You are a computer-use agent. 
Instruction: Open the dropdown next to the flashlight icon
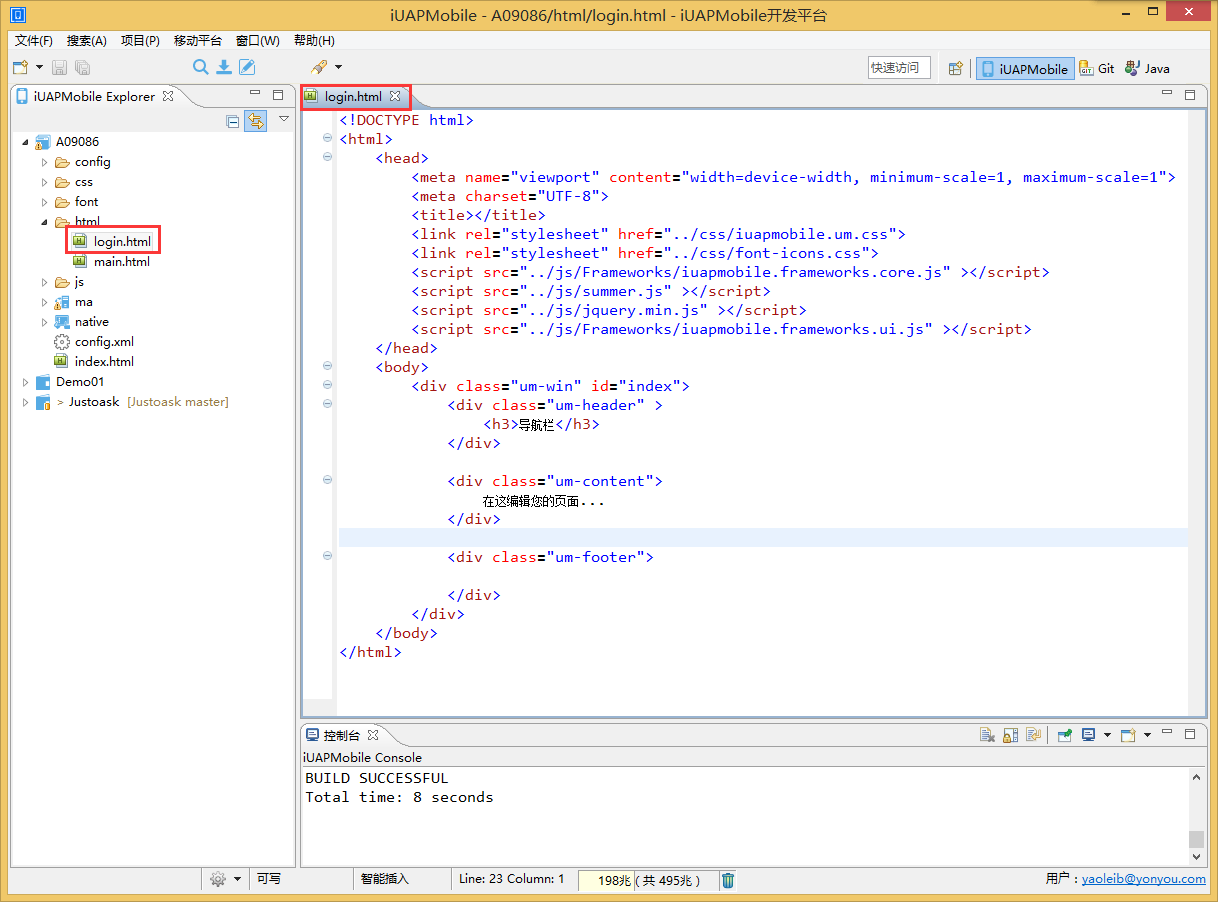click(x=338, y=68)
